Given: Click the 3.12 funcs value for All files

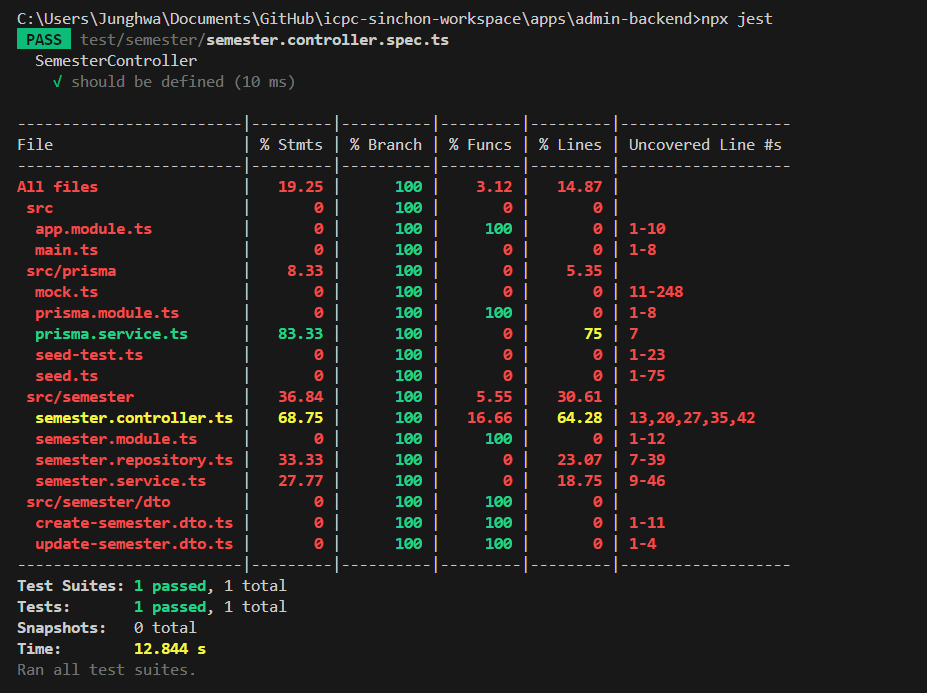Looking at the screenshot, I should pyautogui.click(x=494, y=187).
